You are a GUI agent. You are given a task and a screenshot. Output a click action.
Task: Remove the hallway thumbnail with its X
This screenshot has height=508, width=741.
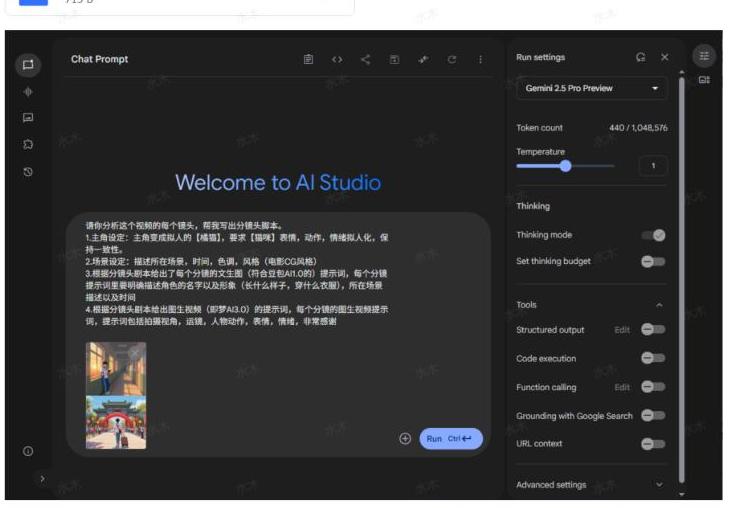click(135, 353)
